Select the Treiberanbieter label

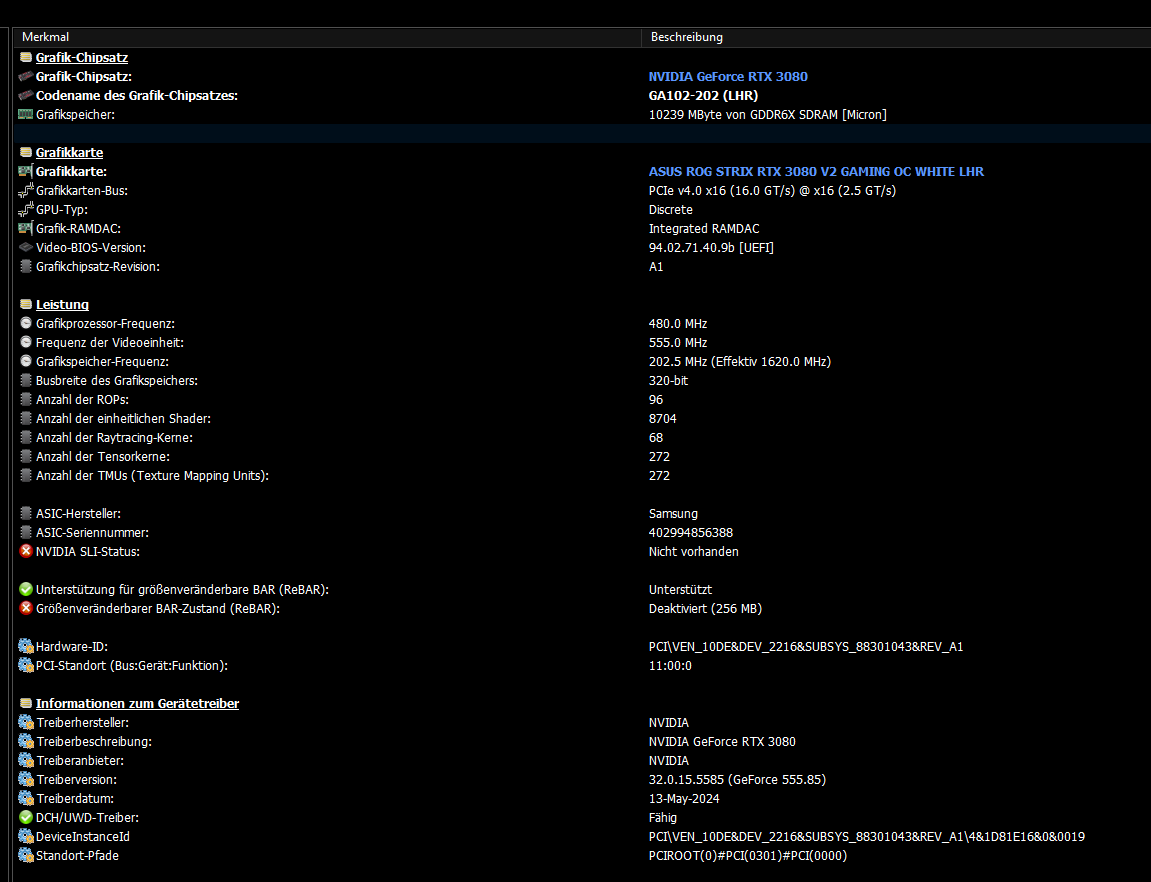pyautogui.click(x=80, y=761)
